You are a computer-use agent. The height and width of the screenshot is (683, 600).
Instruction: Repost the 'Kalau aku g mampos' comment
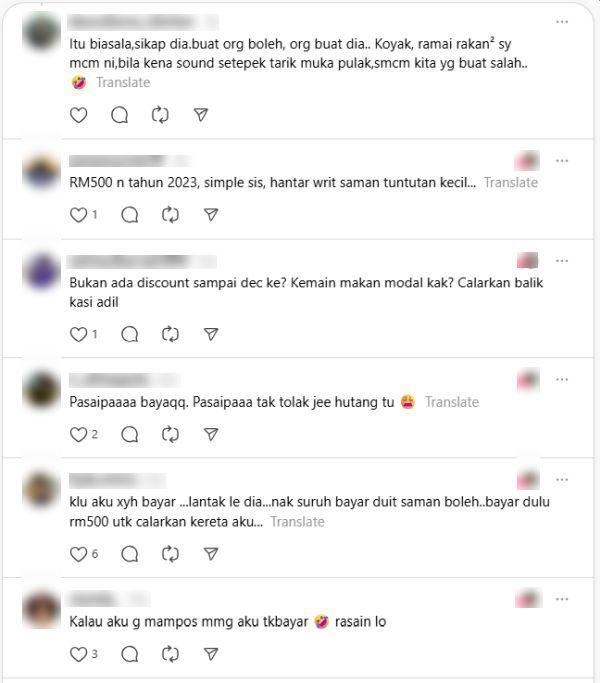(170, 654)
